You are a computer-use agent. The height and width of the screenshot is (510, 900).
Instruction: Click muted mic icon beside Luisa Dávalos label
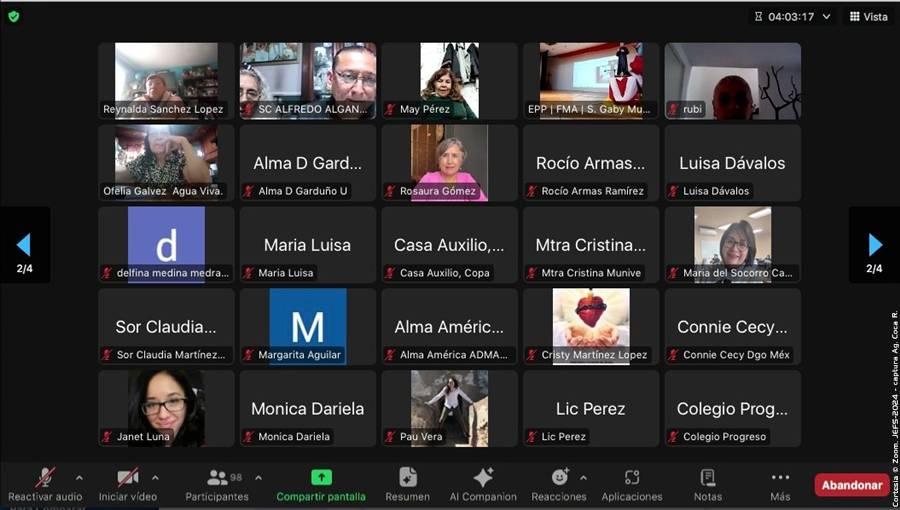(674, 191)
